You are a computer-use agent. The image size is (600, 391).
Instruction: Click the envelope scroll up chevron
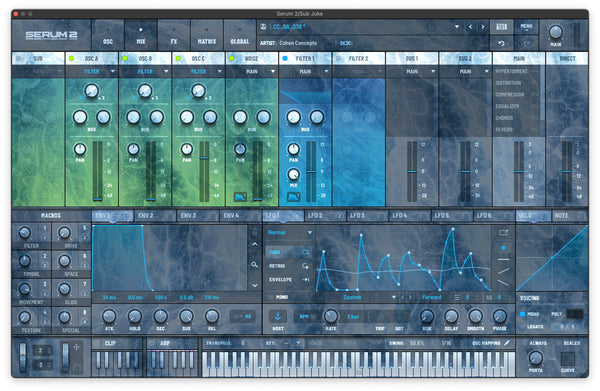(x=254, y=244)
